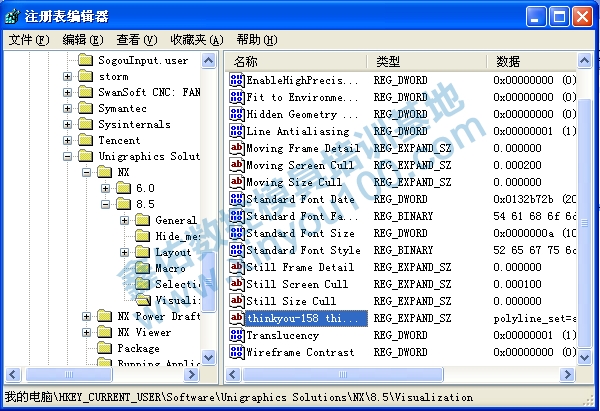Click the 数据 column header
The image size is (600, 411).
[532, 61]
